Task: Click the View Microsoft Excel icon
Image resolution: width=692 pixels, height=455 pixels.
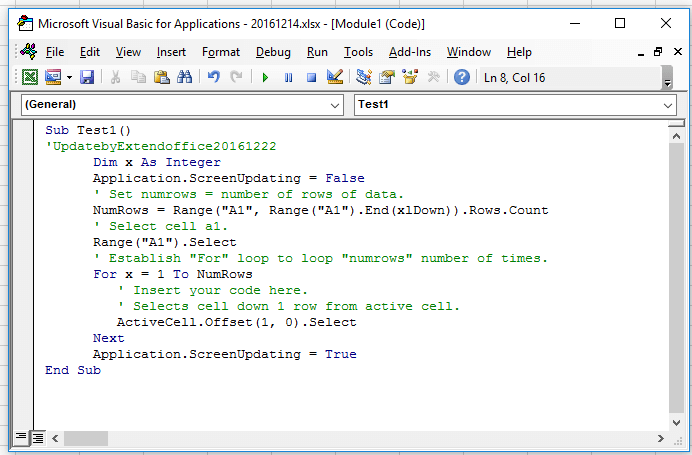Action: click(30, 77)
